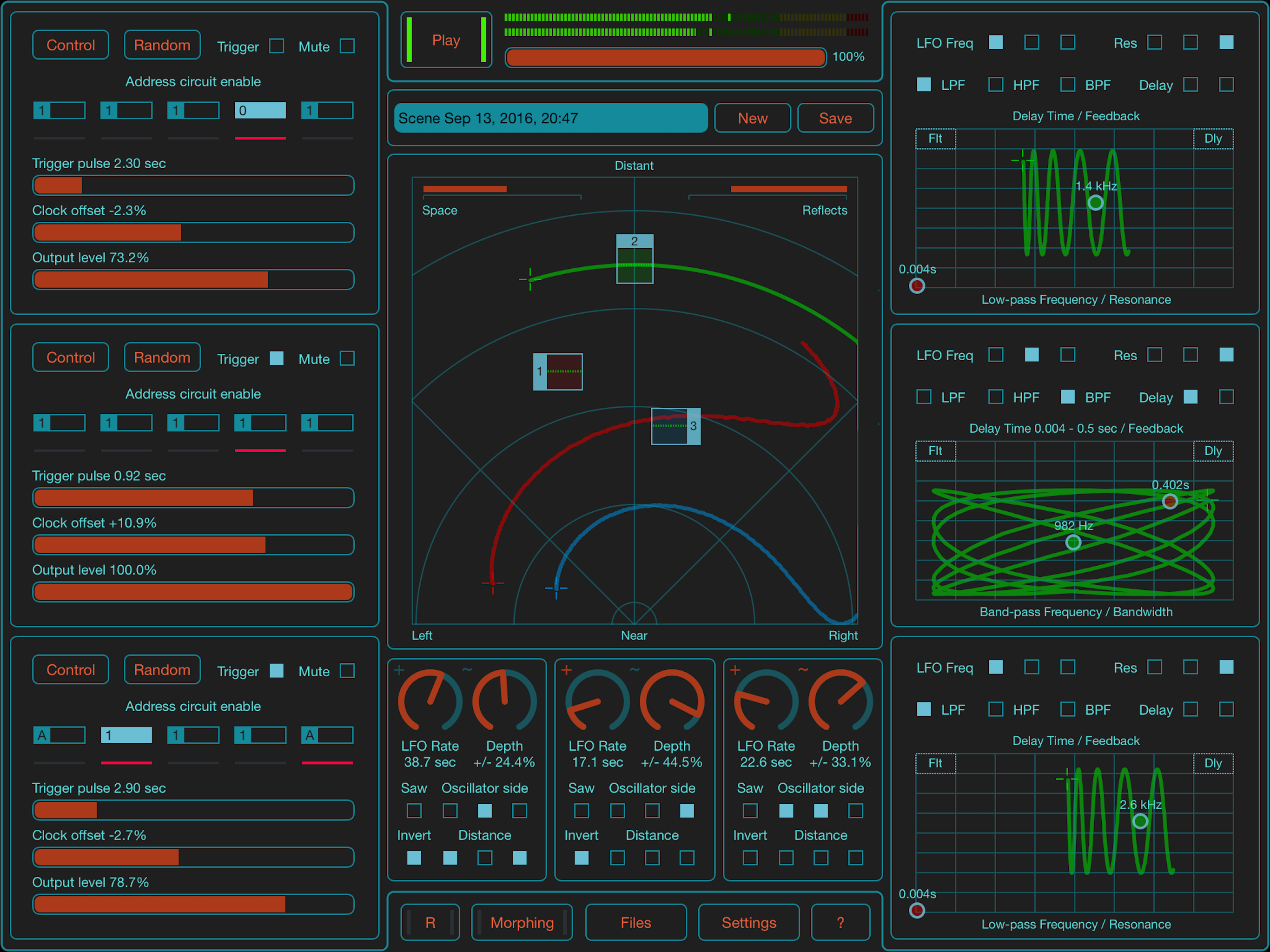This screenshot has height=952, width=1270.
Task: Toggle Mute checkbox in middle control panel
Action: (347, 358)
